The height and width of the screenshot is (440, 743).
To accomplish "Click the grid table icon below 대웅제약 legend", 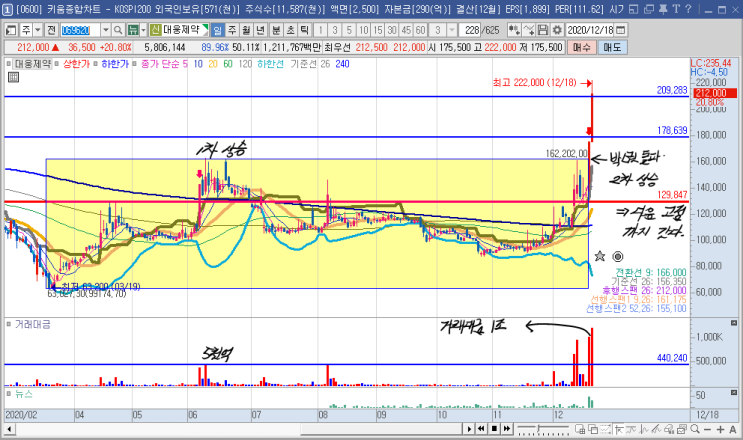I will pyautogui.click(x=13, y=77).
